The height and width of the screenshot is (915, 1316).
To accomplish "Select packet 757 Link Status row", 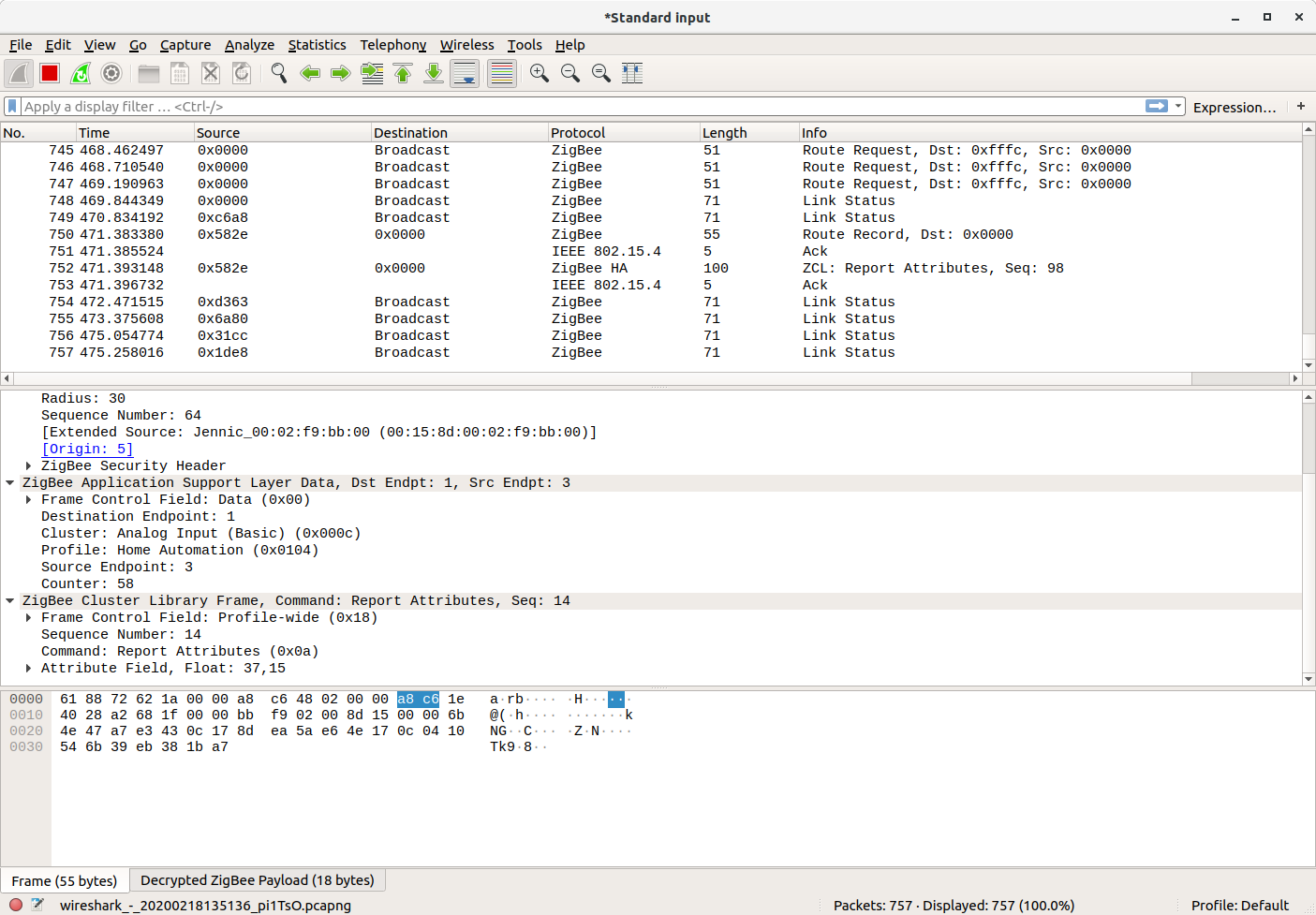I will [651, 352].
